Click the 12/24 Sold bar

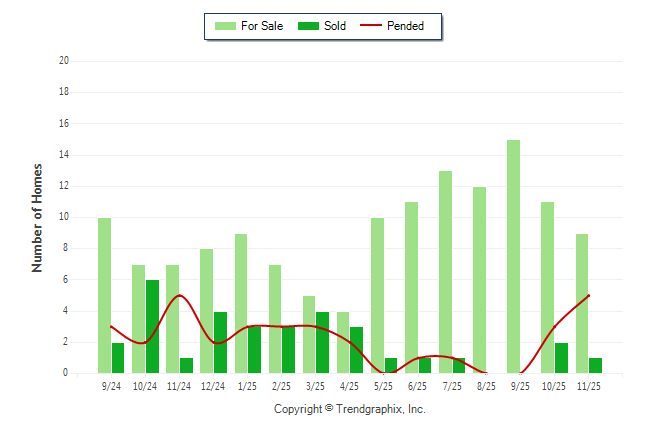[221, 342]
